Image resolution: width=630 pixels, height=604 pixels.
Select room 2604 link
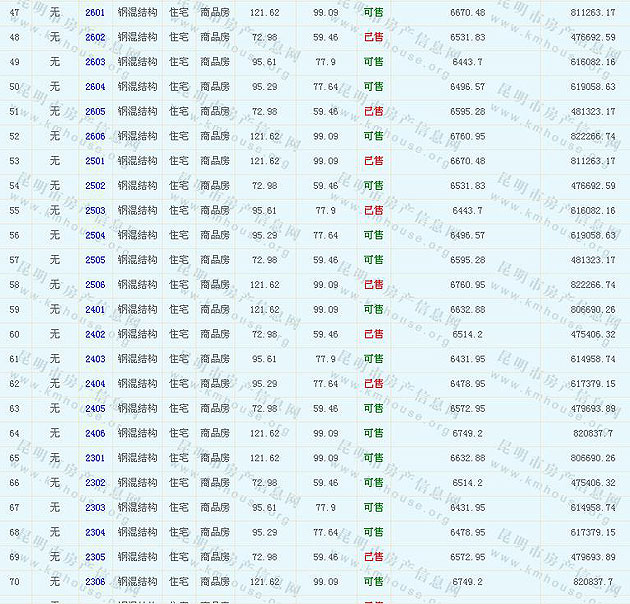click(x=95, y=87)
